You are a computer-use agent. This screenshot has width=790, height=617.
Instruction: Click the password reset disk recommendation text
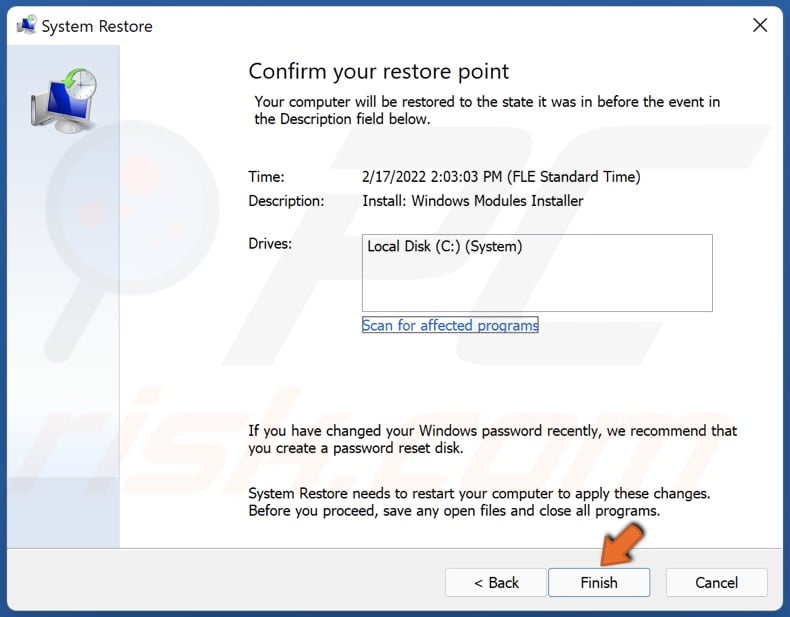point(492,439)
